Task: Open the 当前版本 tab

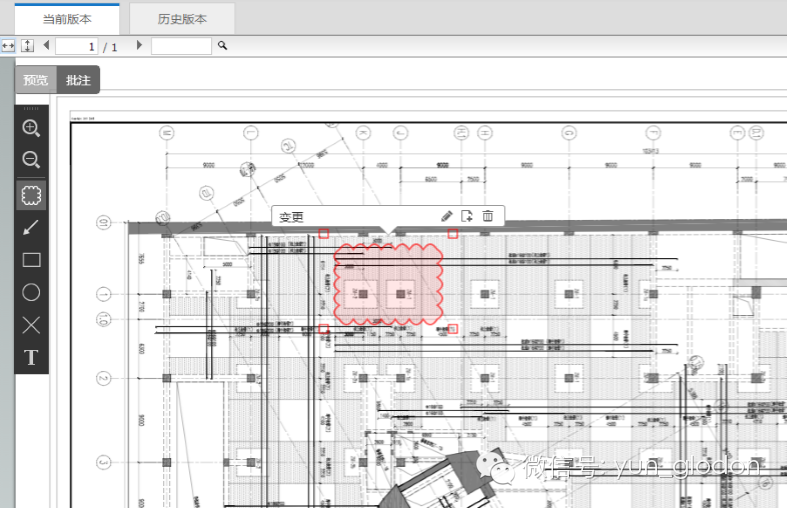Action: (x=67, y=19)
